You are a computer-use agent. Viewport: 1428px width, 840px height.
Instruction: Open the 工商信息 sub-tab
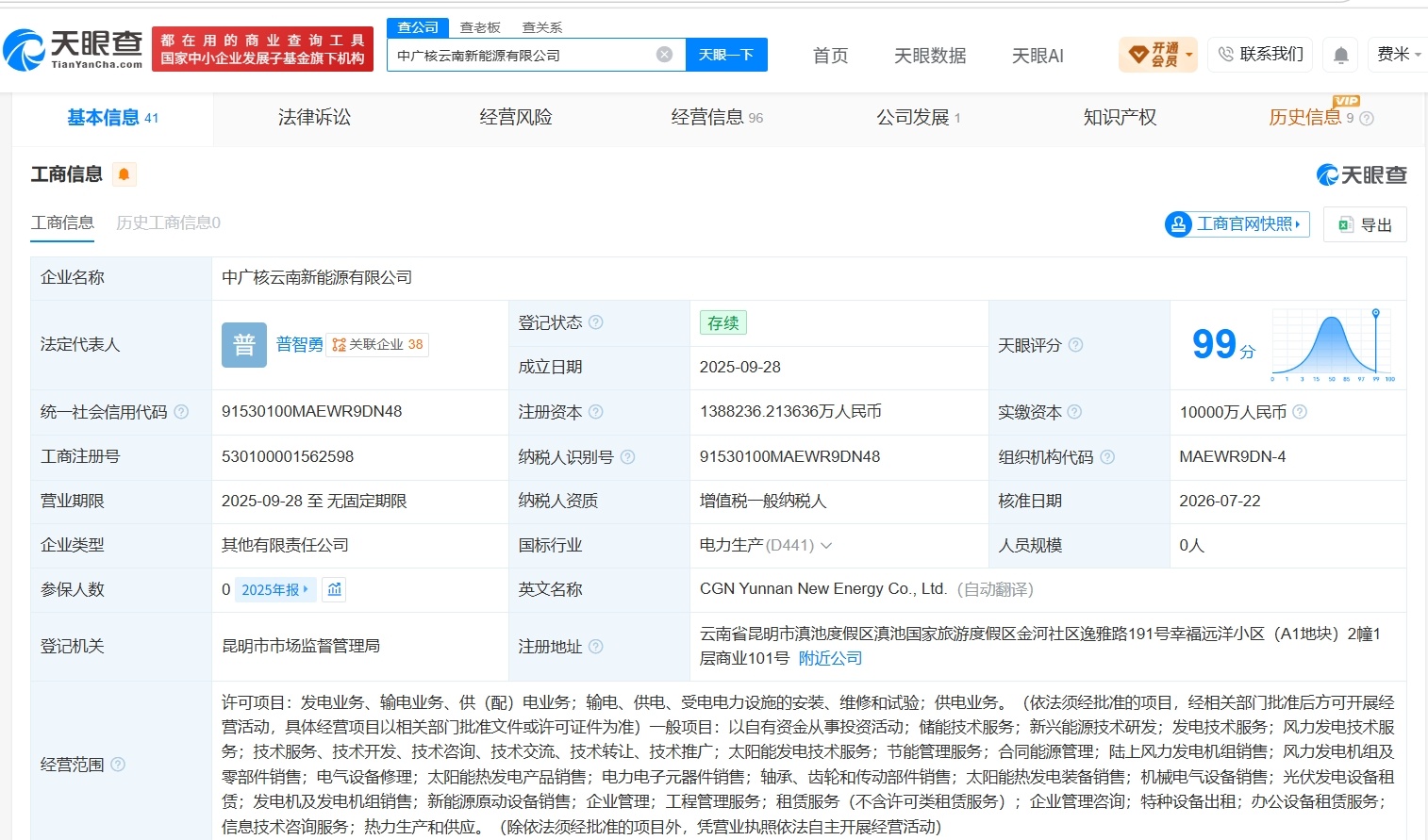tap(62, 223)
